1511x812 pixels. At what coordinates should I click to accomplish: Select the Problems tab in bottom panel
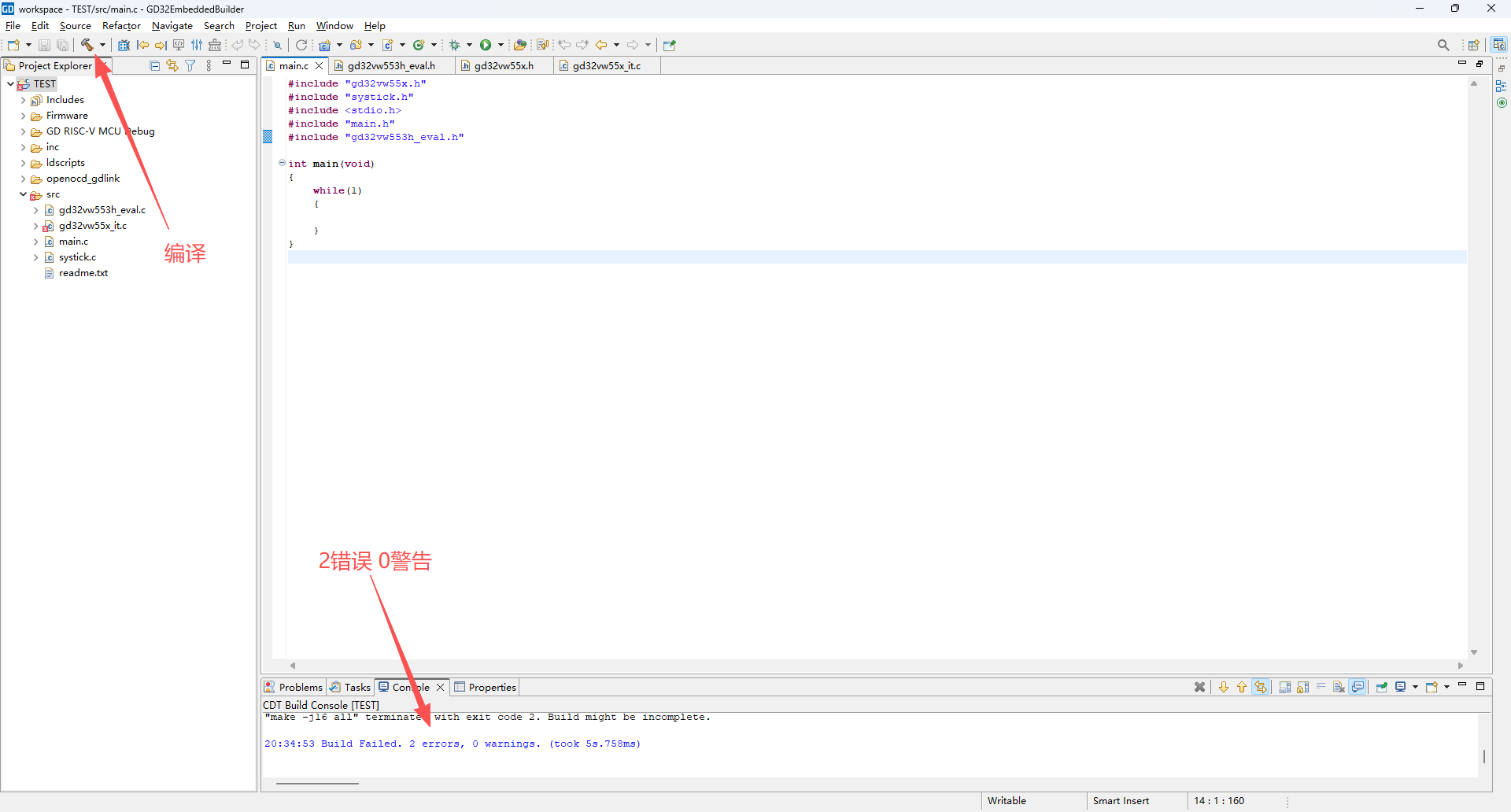[300, 687]
